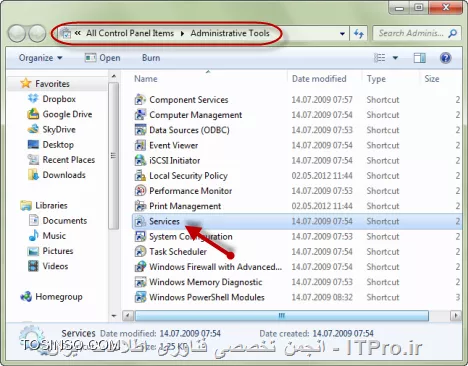Click the Open toolbar button
The image size is (468, 366).
102,58
